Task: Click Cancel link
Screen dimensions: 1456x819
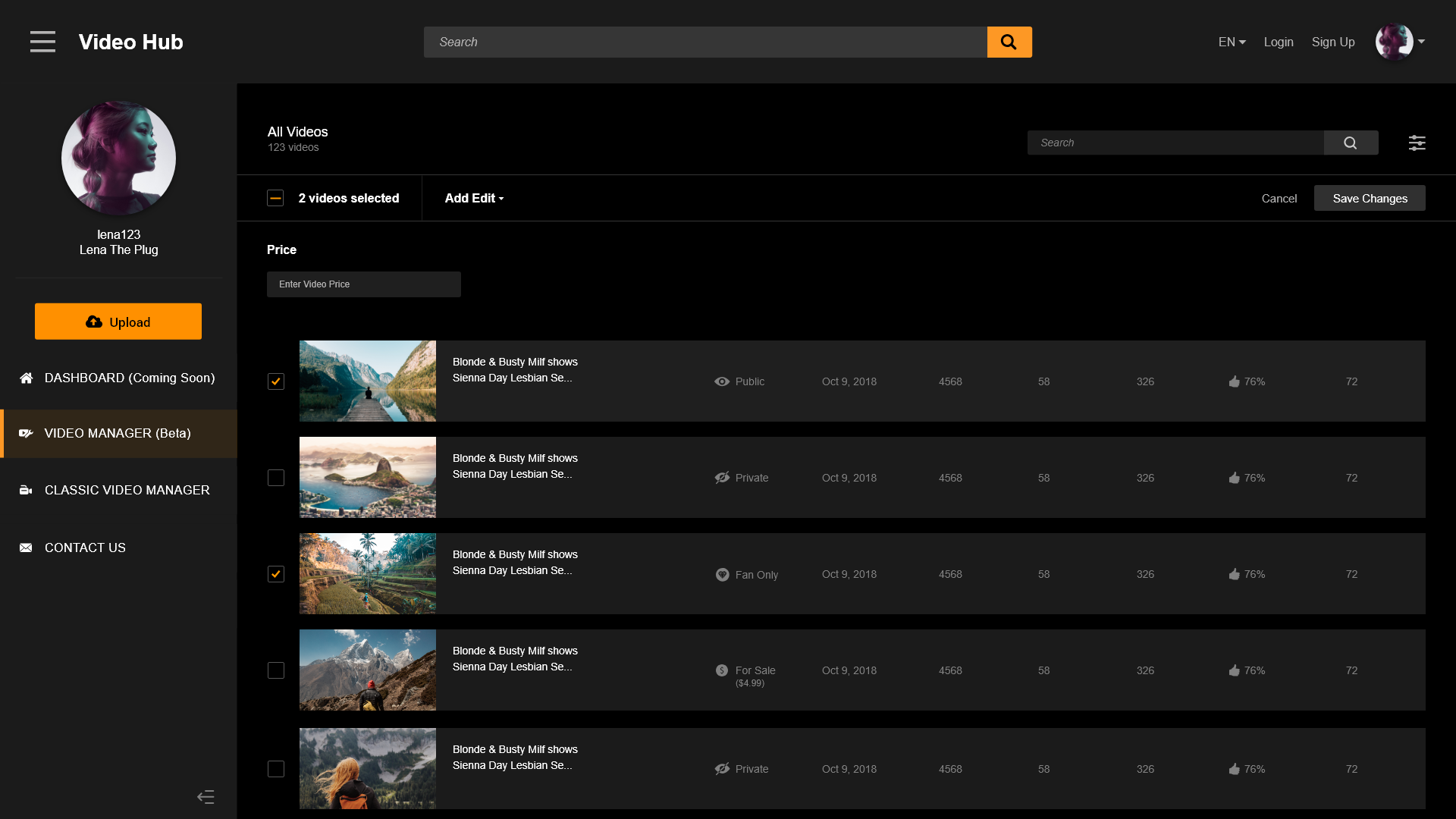Action: click(1279, 198)
